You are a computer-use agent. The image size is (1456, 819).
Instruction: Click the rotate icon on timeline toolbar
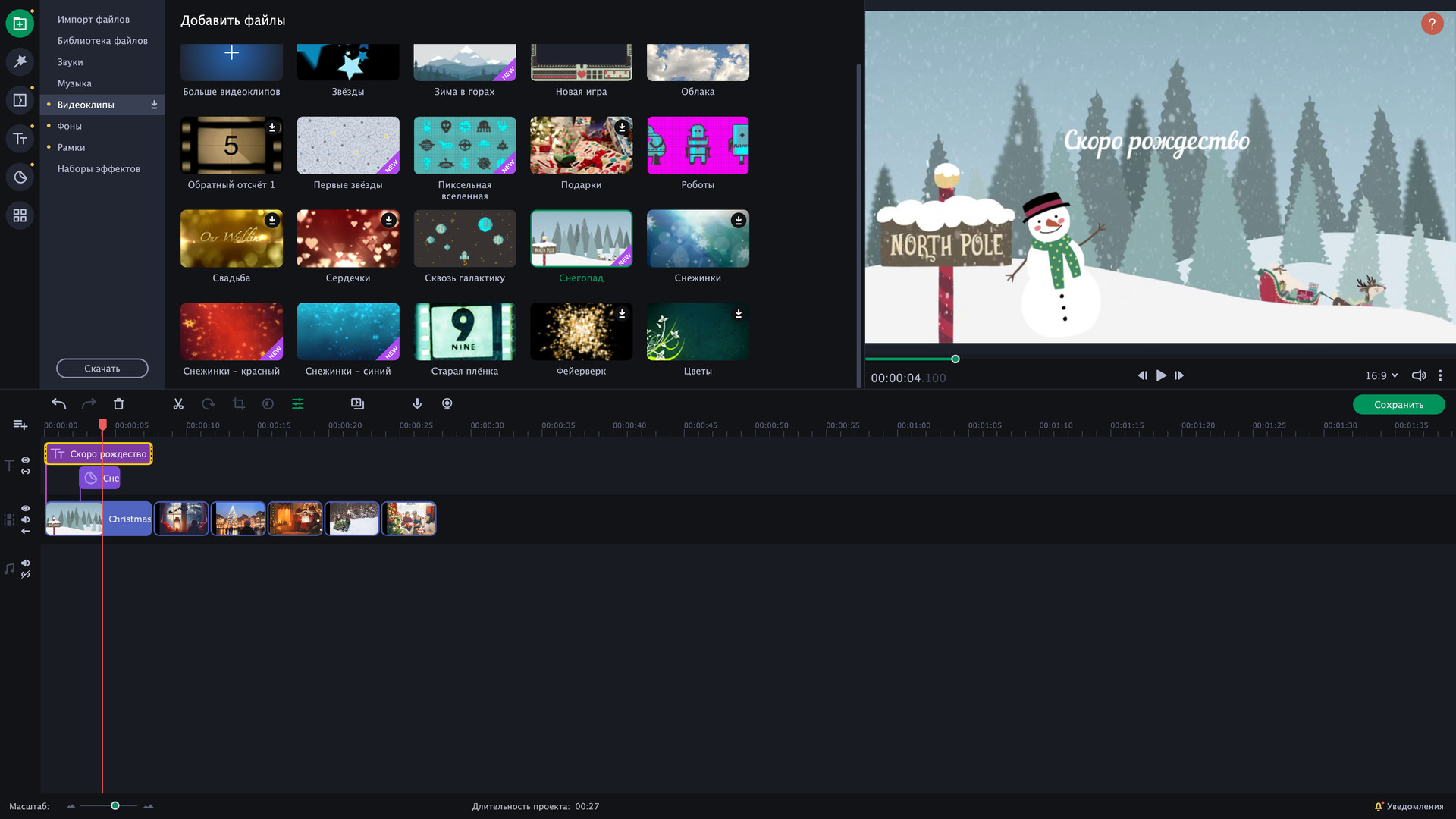click(209, 404)
